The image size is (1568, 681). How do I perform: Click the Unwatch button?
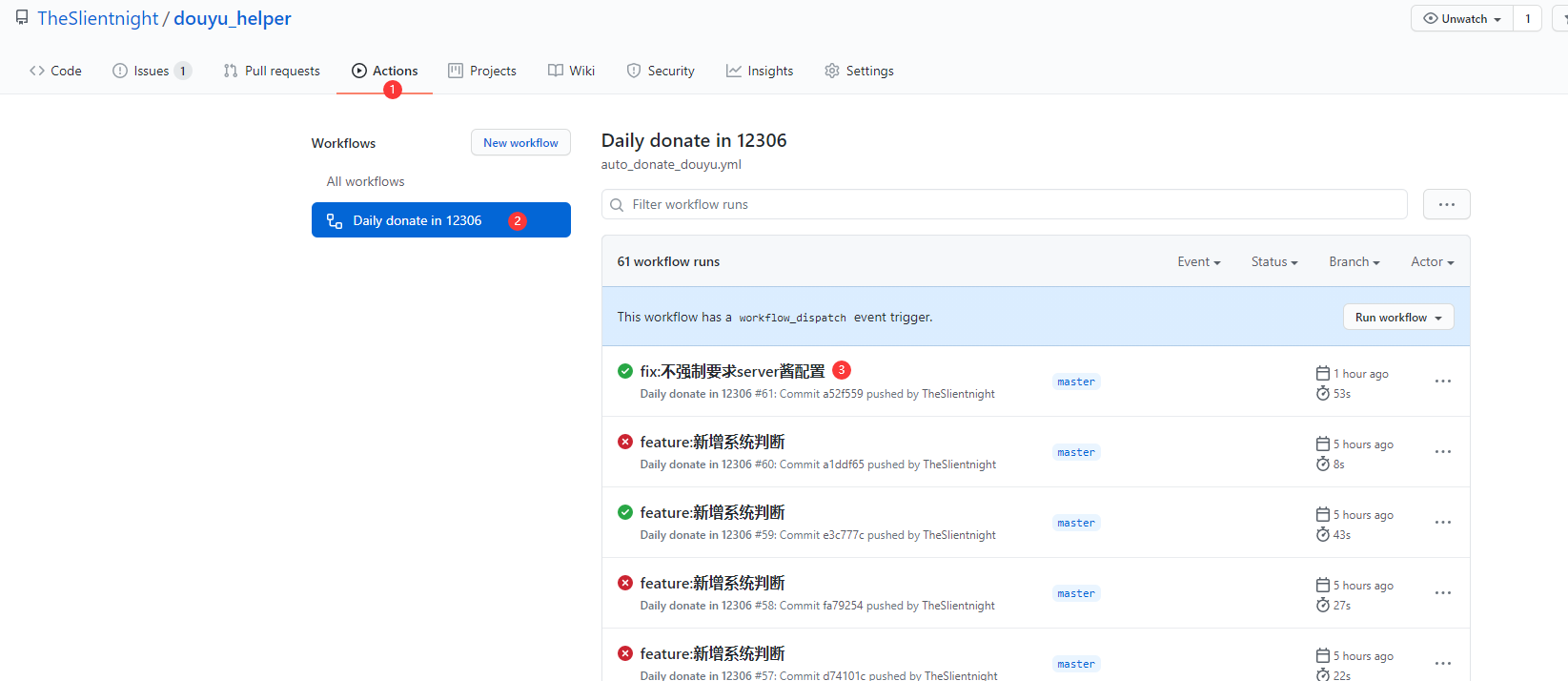point(1462,18)
